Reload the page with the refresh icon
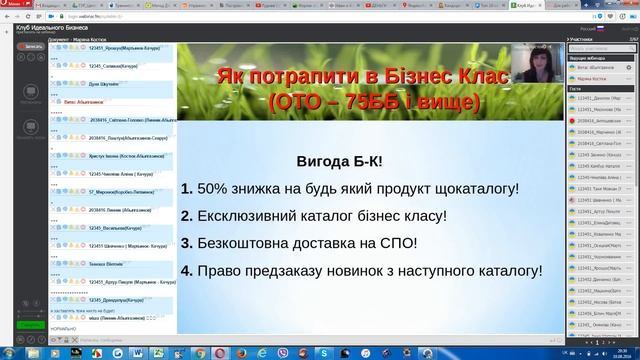Viewport: 640px width, 360px height. pyautogui.click(x=28, y=16)
